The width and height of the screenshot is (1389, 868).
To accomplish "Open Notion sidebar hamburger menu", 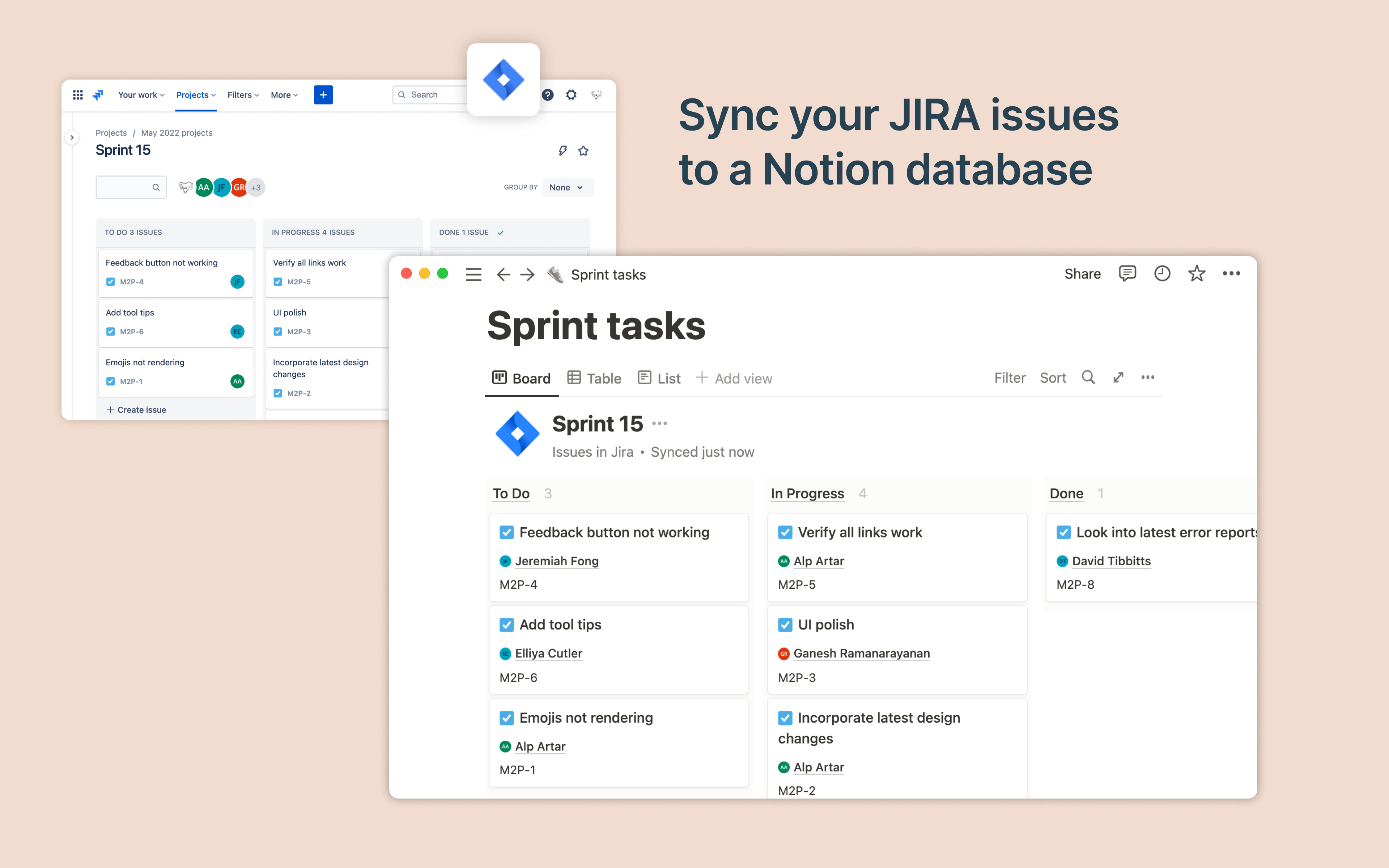I will pyautogui.click(x=473, y=275).
